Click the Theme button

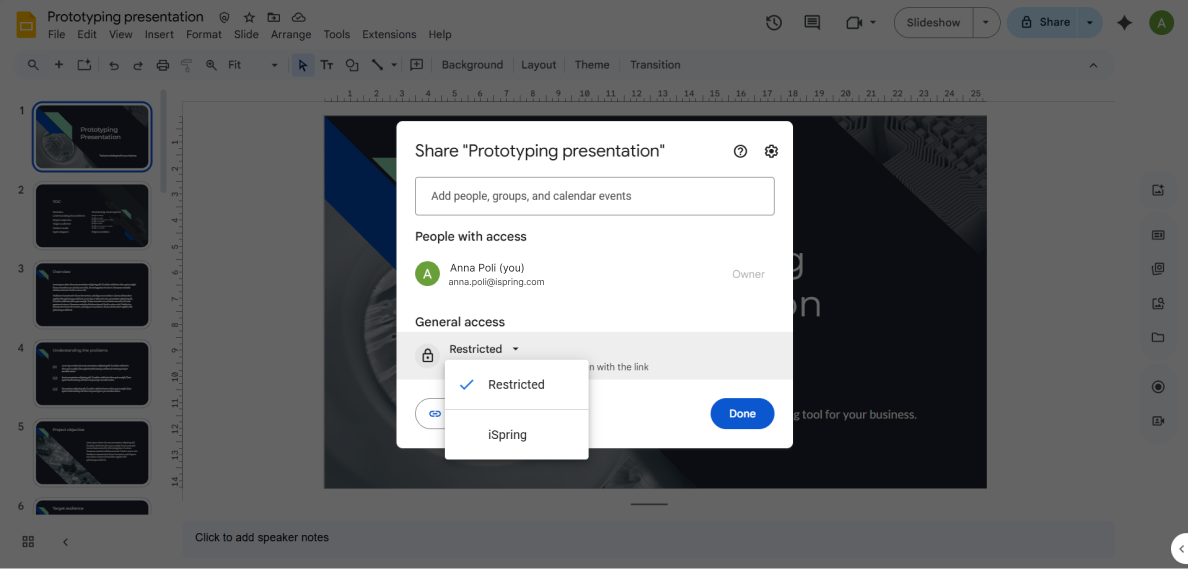tap(592, 65)
